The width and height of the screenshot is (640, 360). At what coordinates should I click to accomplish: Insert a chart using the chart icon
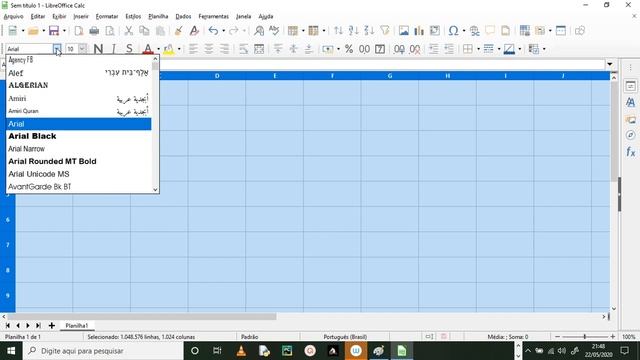coord(419,31)
